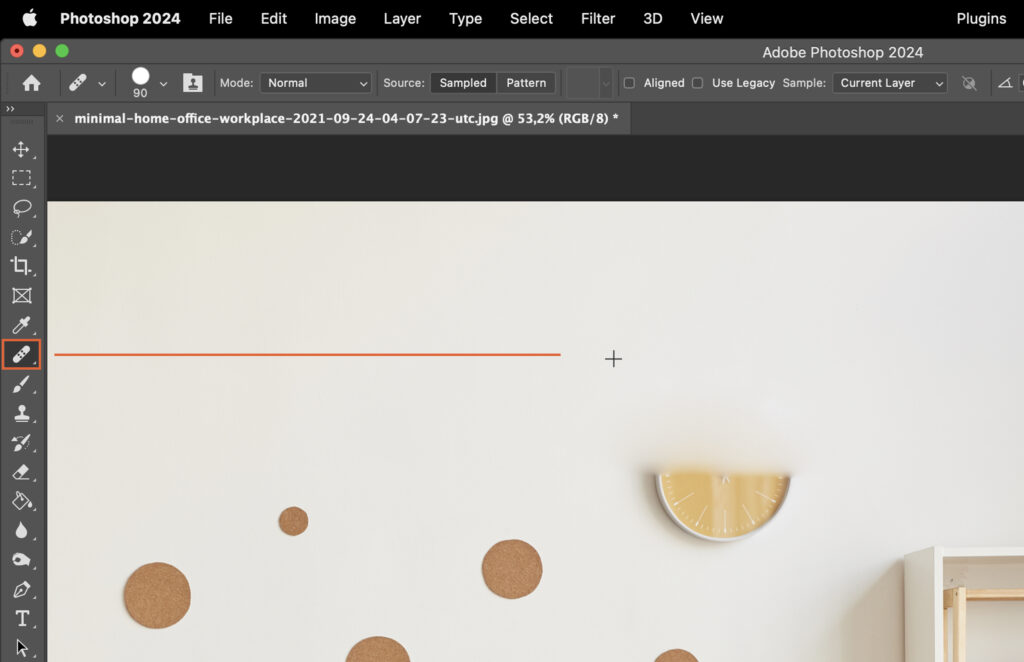Viewport: 1024px width, 662px height.
Task: Select the Frame tool
Action: (x=22, y=296)
